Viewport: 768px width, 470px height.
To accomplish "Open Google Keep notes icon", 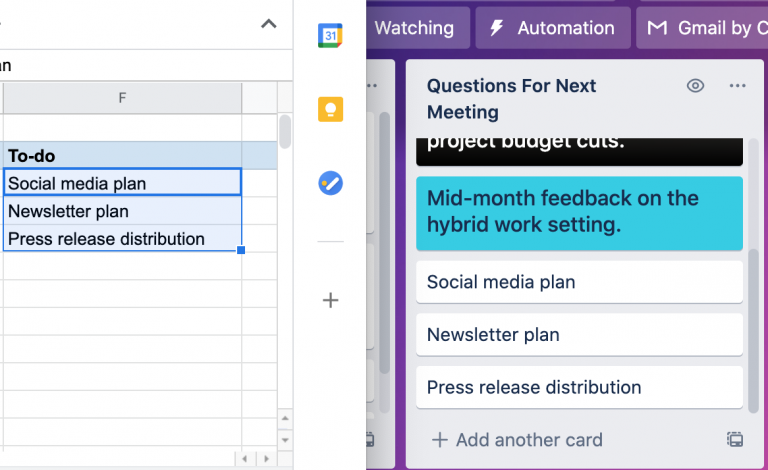I will 330,109.
